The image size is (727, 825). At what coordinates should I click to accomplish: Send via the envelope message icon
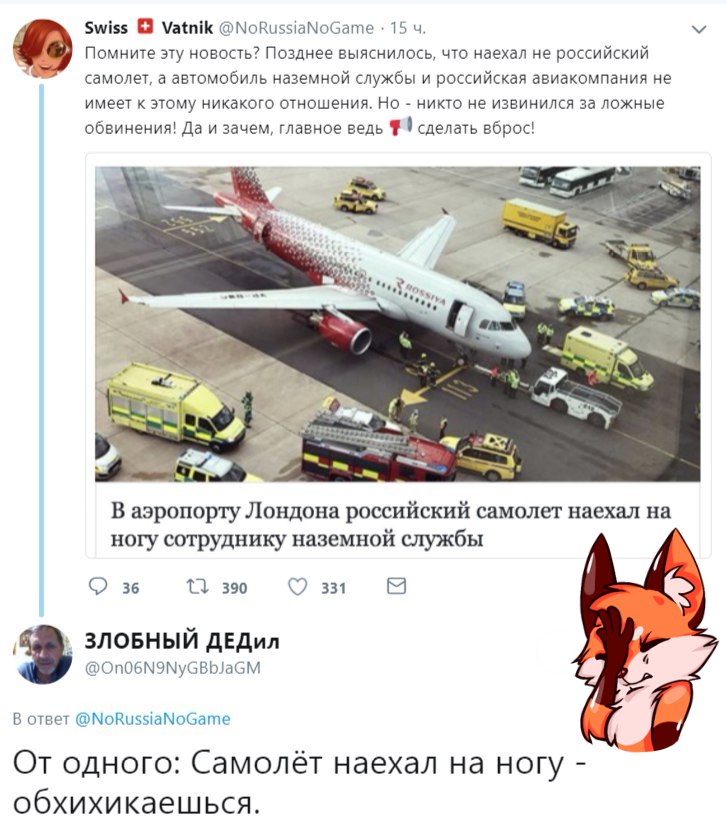click(x=396, y=586)
